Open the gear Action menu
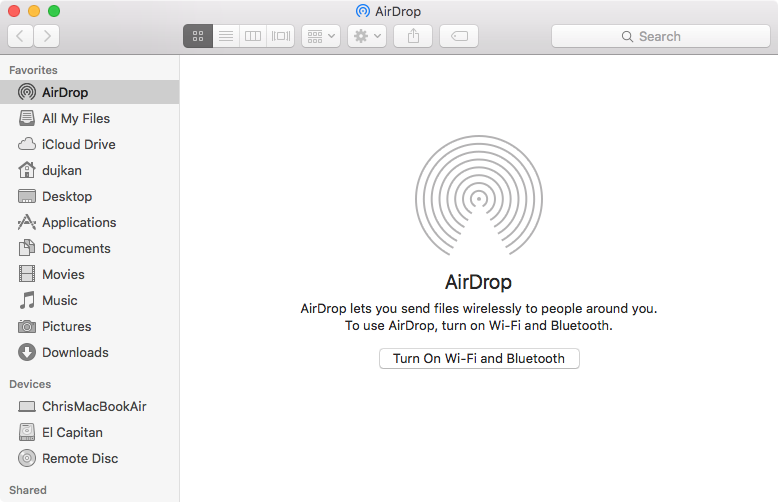This screenshot has height=502, width=778. (367, 36)
